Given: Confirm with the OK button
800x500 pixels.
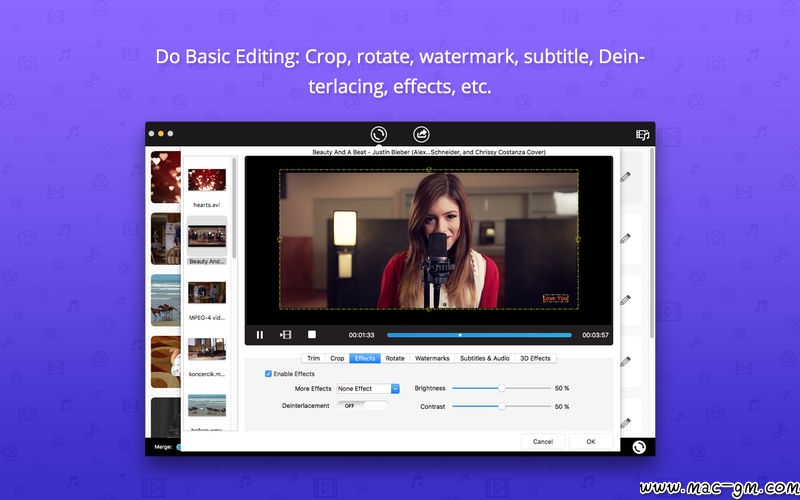Looking at the screenshot, I should point(591,441).
